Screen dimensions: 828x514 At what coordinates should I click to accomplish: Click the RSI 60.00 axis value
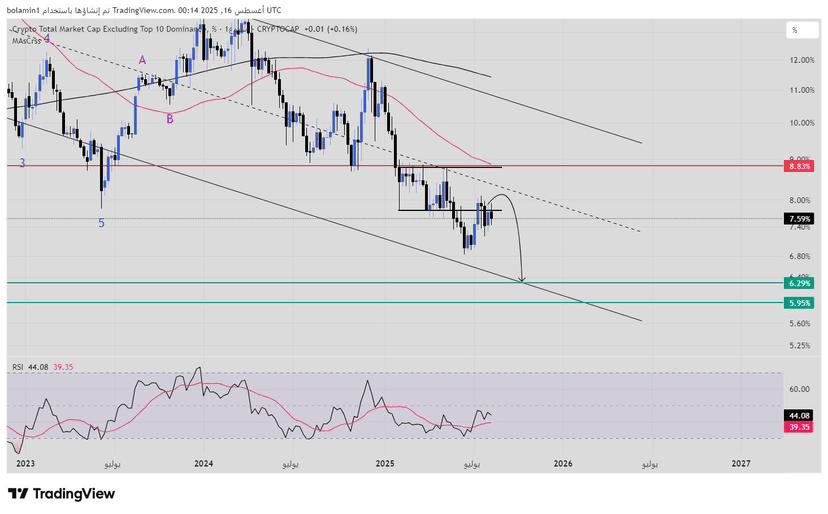pos(799,389)
